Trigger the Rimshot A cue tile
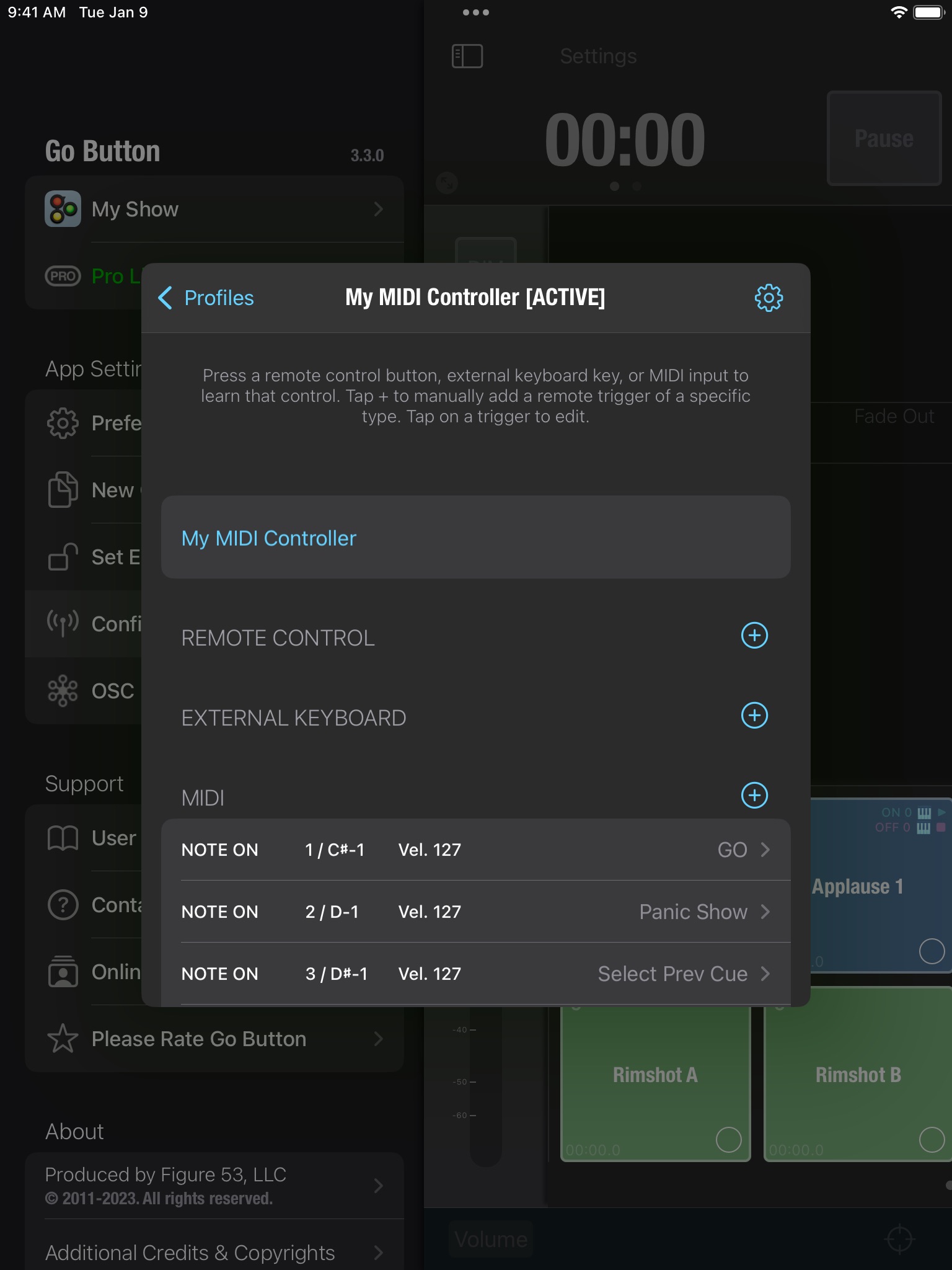This screenshot has width=952, height=1270. (655, 1083)
